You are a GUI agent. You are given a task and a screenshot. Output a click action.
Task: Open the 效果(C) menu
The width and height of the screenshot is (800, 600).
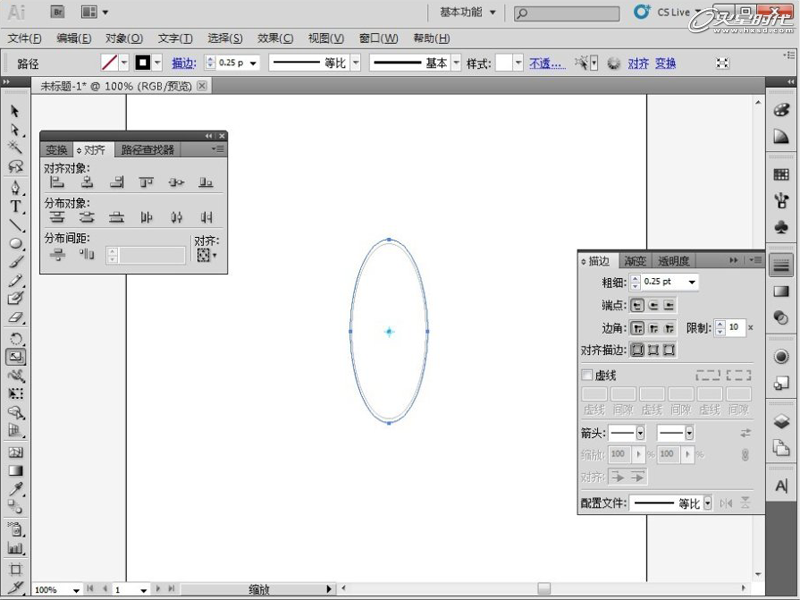coord(275,38)
